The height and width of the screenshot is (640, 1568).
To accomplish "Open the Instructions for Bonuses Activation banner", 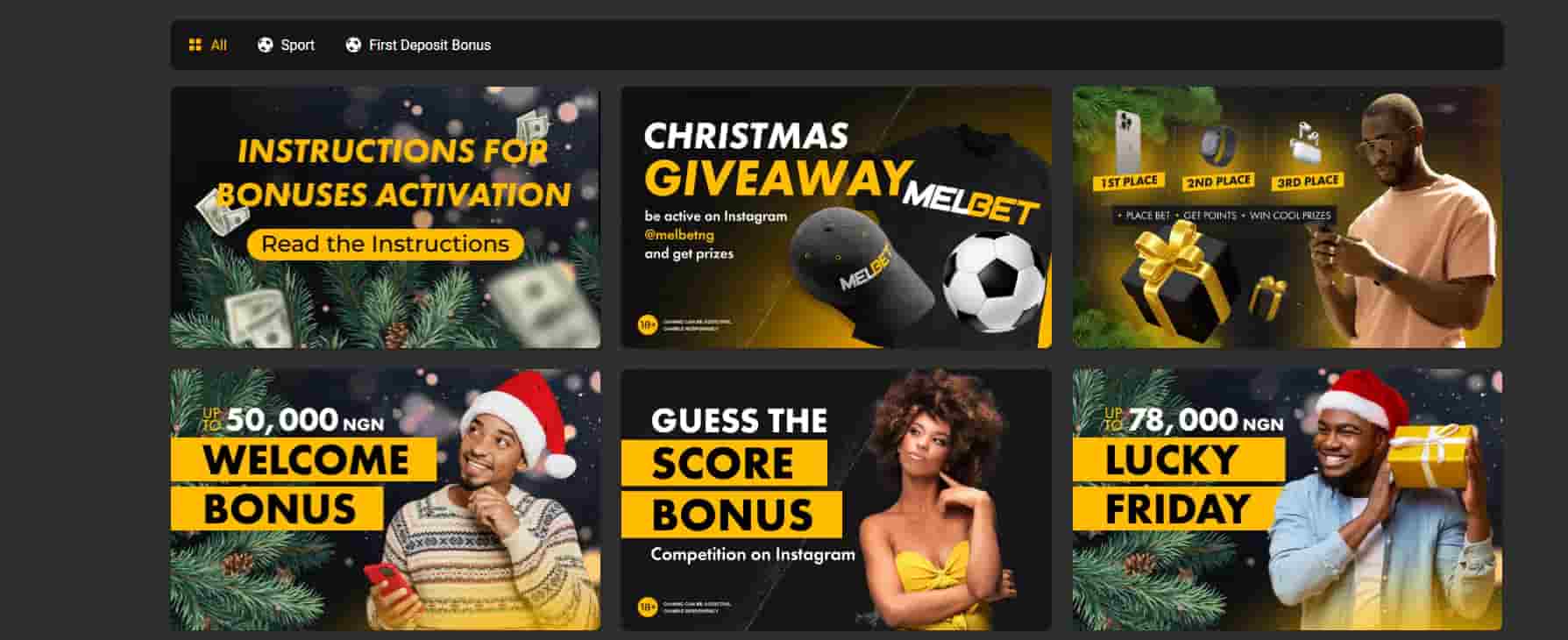I will (x=386, y=217).
